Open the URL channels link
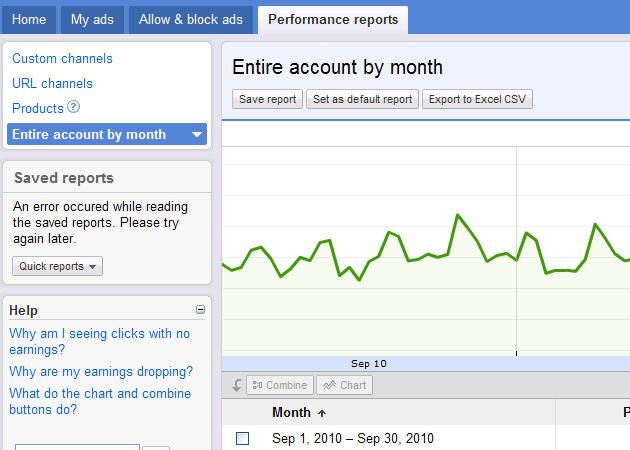The height and width of the screenshot is (450, 630). point(52,84)
